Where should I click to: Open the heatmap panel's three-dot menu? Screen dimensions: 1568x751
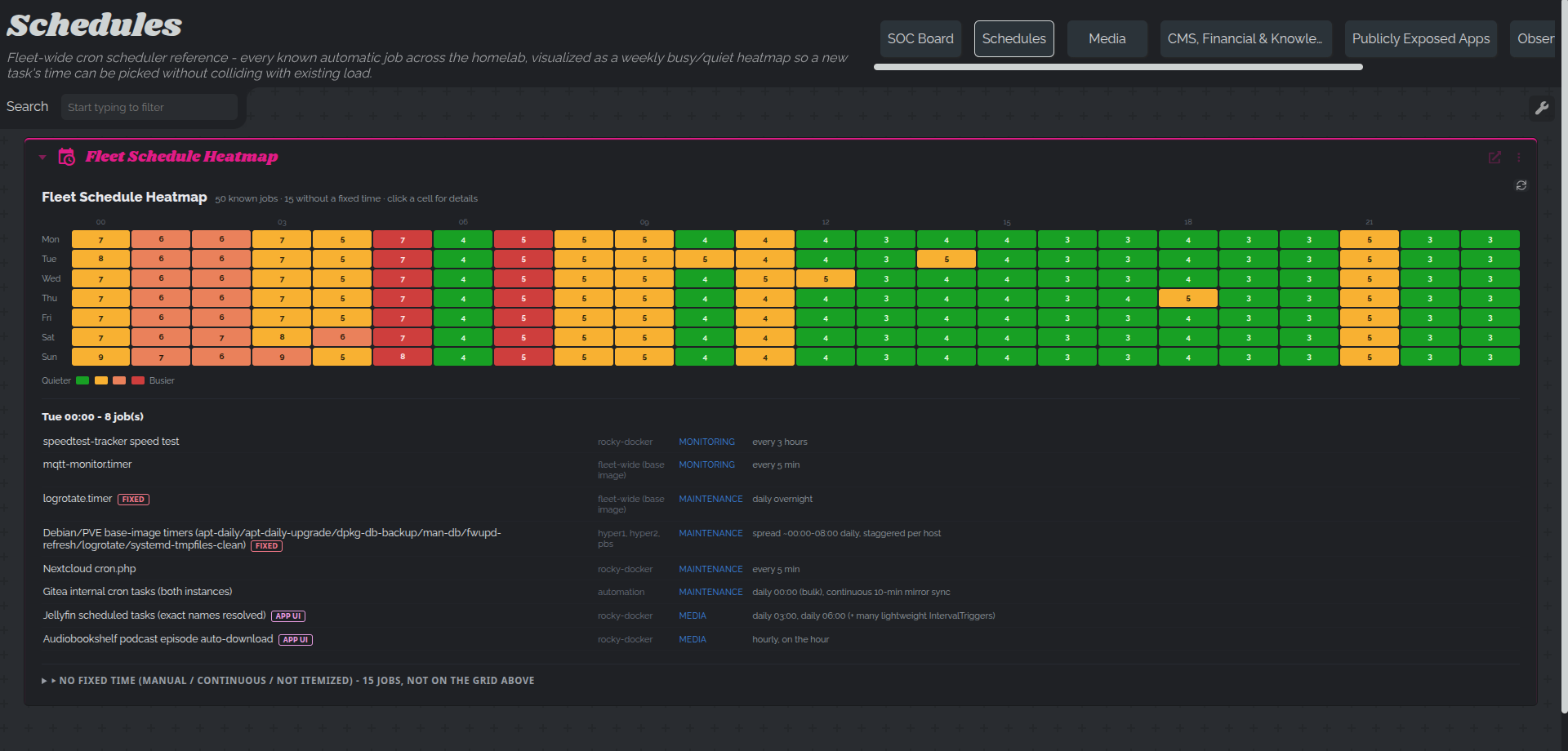coord(1519,158)
